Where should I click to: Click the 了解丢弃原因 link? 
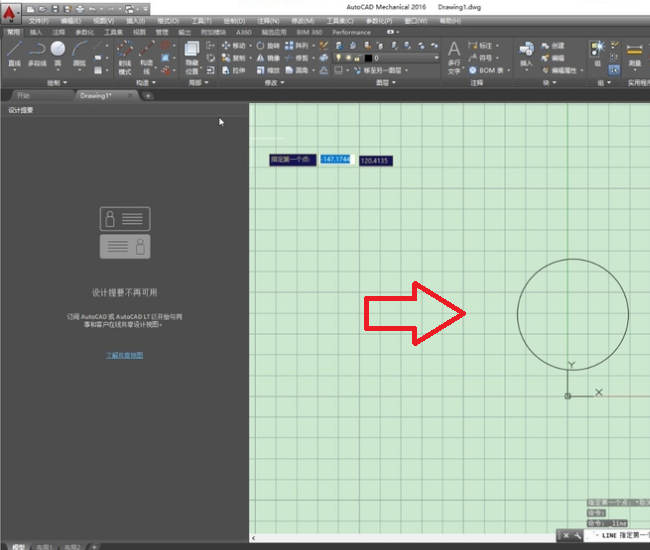pos(125,355)
